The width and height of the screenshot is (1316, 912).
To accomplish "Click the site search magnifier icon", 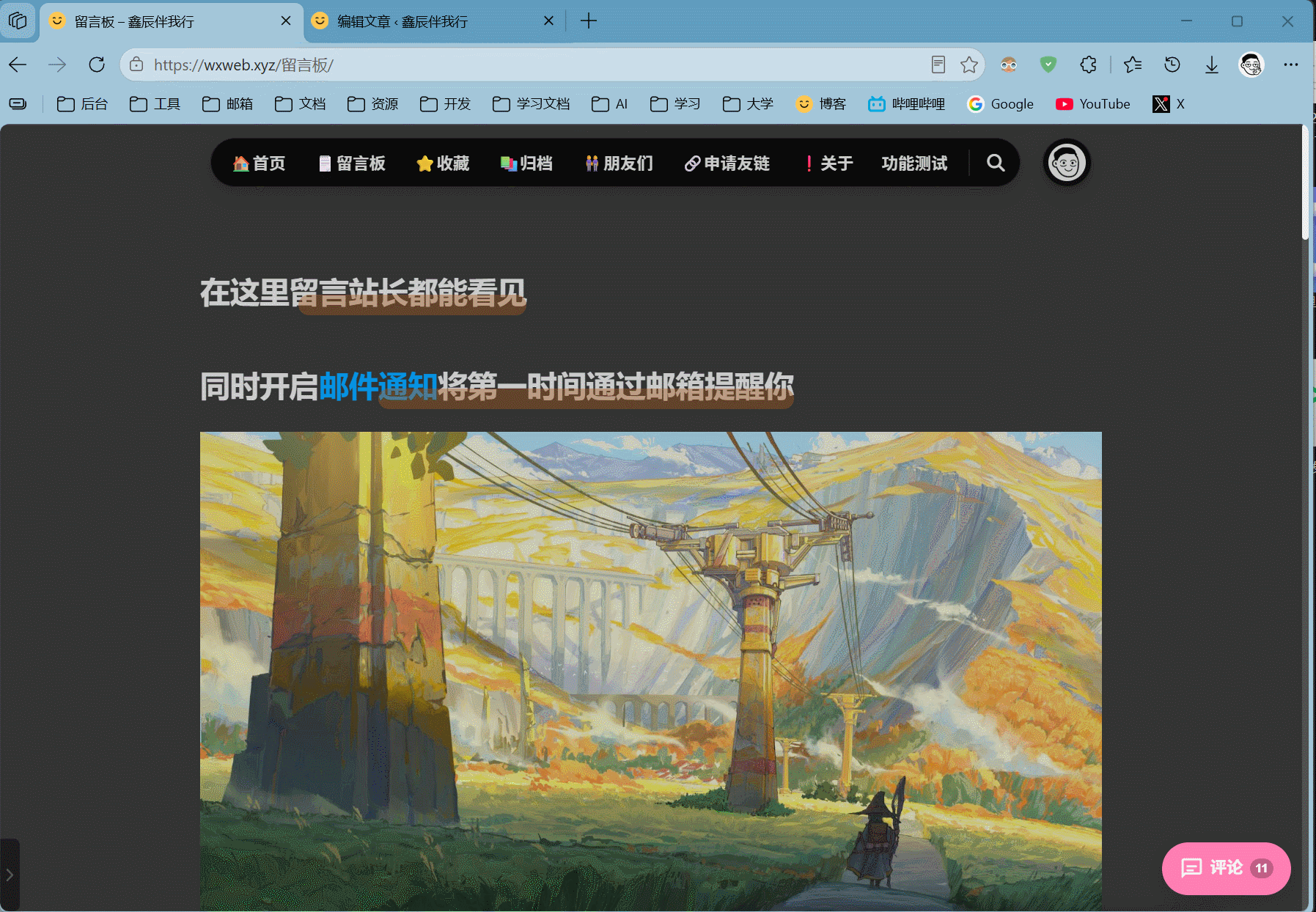I will [995, 163].
